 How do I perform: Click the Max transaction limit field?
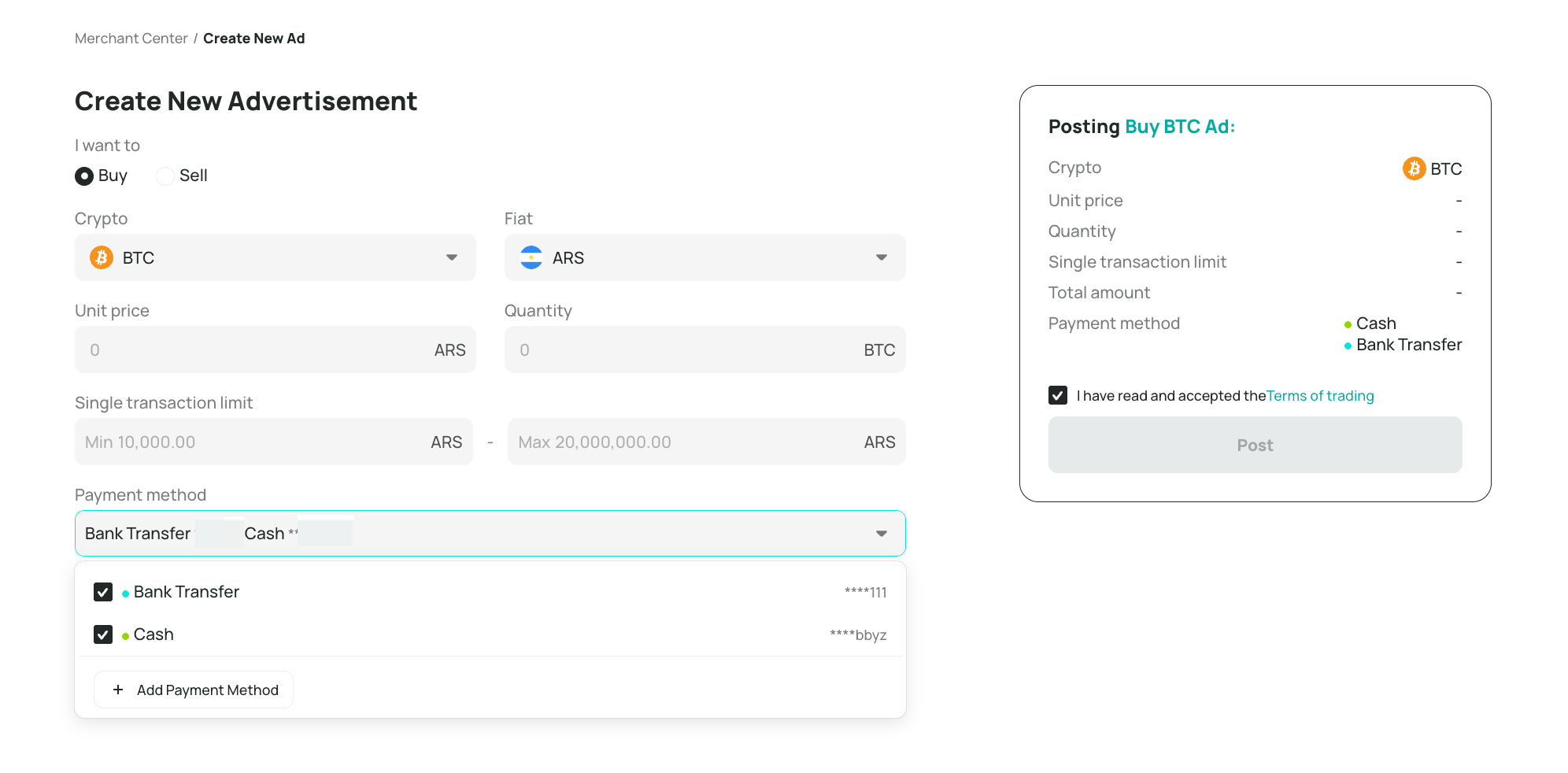click(x=707, y=442)
